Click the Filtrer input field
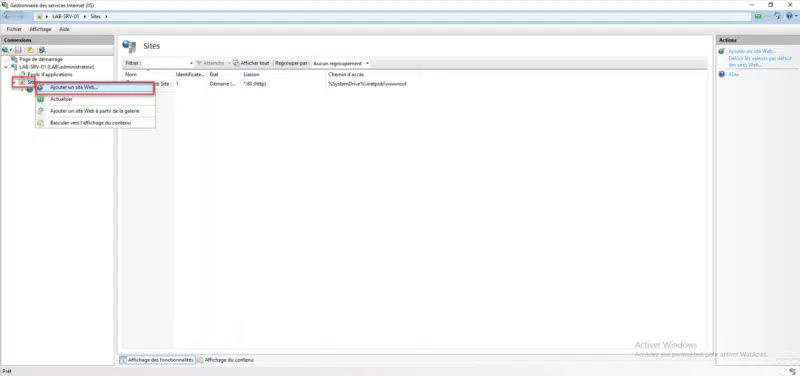This screenshot has height=376, width=800. pyautogui.click(x=166, y=63)
